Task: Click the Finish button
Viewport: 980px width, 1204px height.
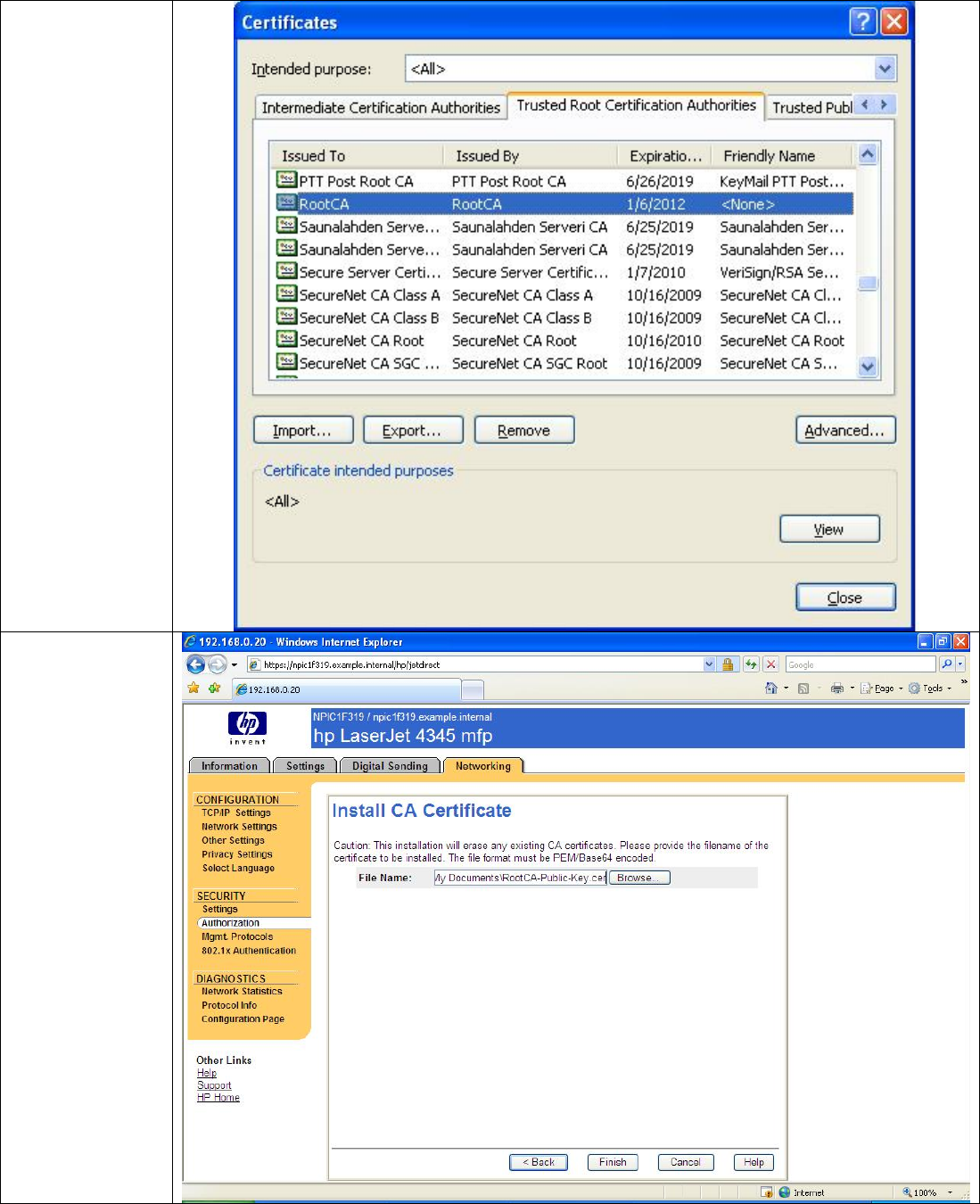Action: [613, 1162]
